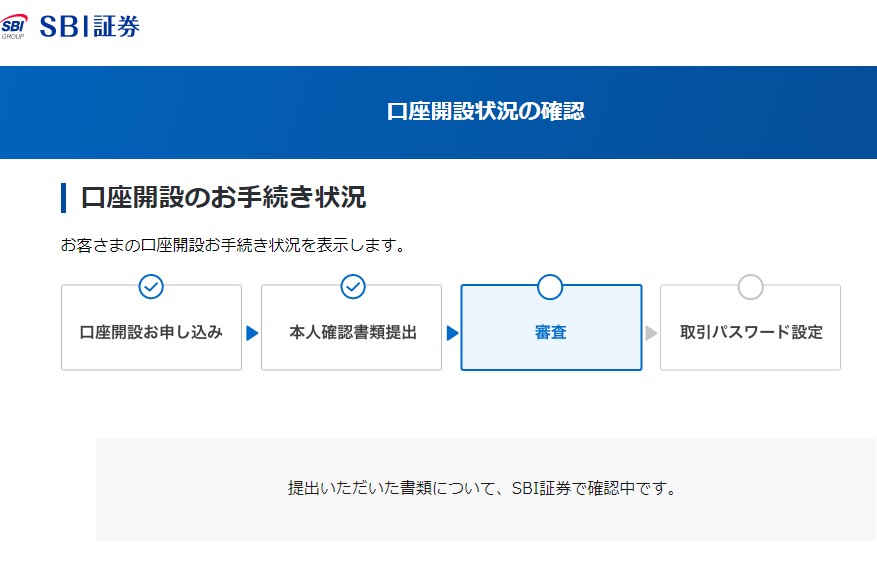
Task: Click the 審査 label text
Action: coord(551,332)
